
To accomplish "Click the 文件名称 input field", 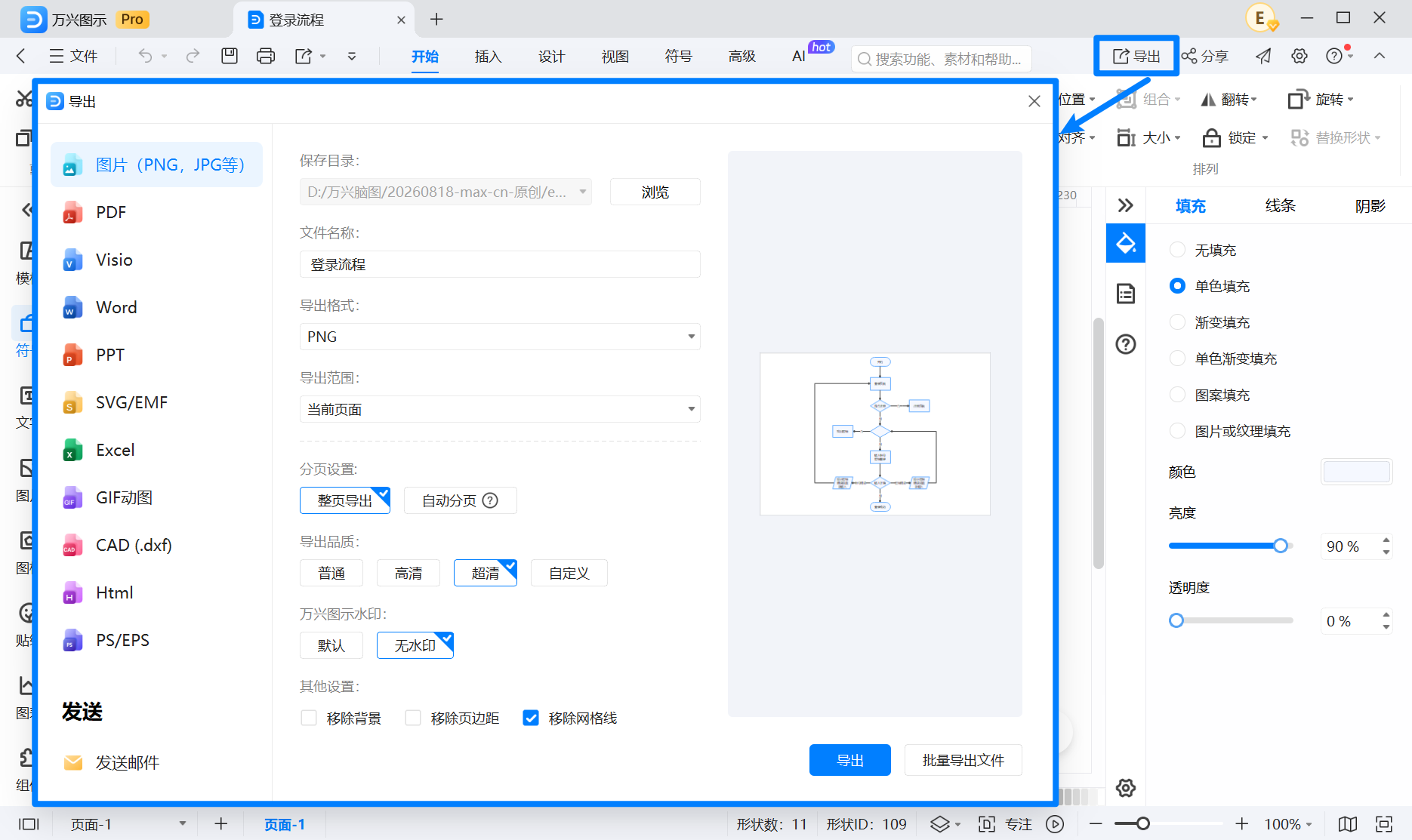I will [500, 264].
